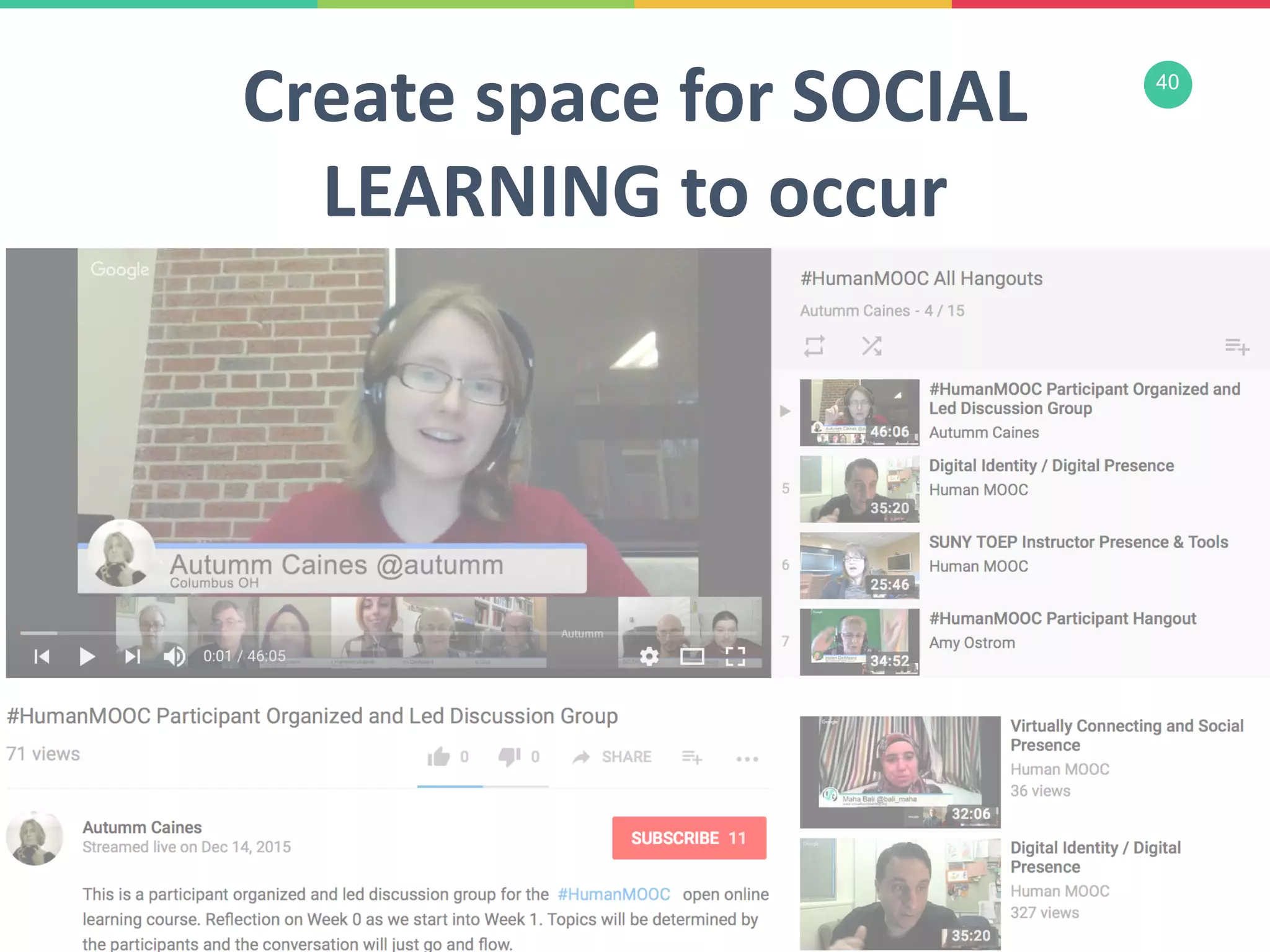Click Streamed live on Dec 14, 2015
This screenshot has width=1270, height=952.
pos(187,847)
